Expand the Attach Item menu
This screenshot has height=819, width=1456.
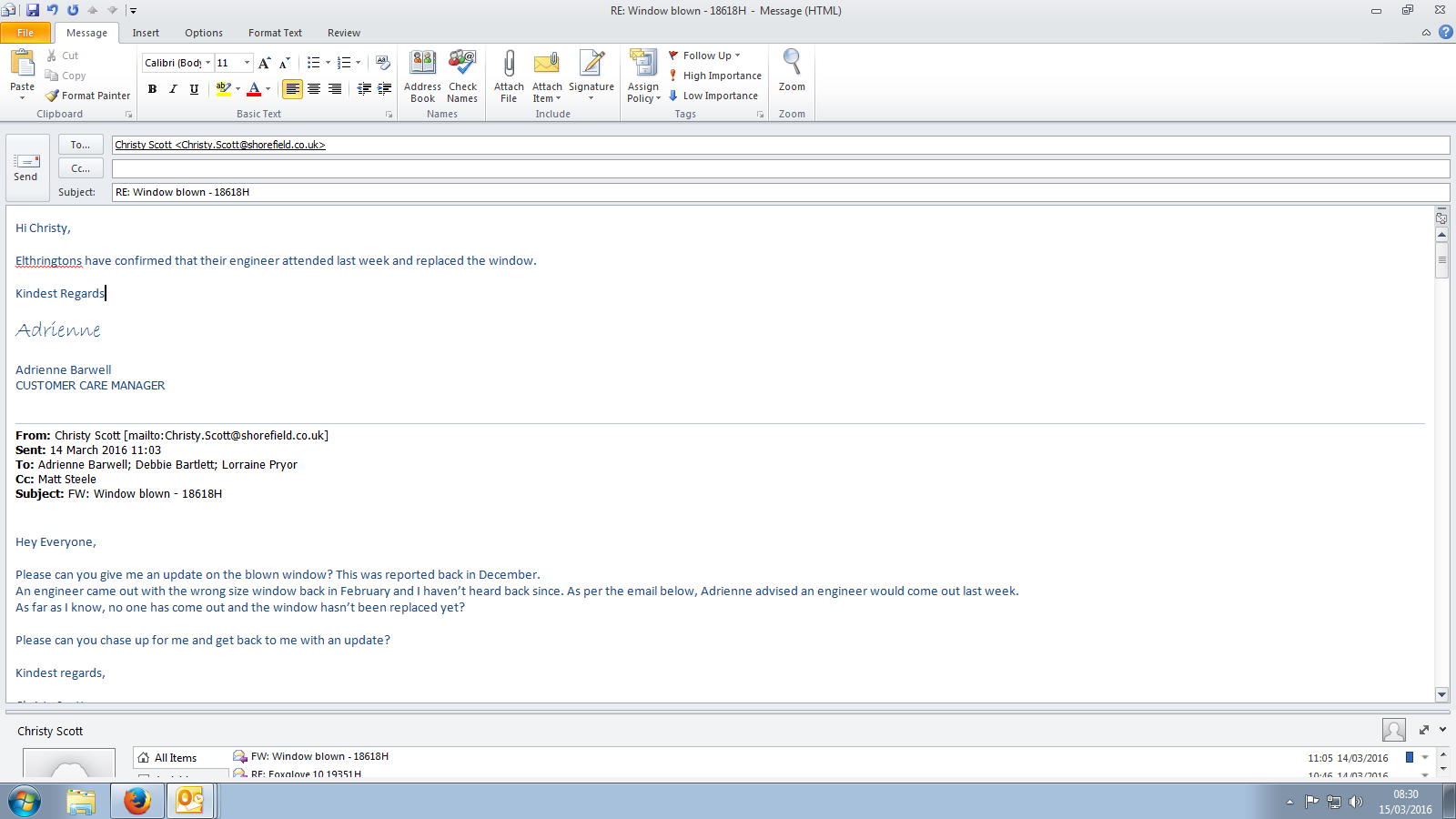coord(547,76)
